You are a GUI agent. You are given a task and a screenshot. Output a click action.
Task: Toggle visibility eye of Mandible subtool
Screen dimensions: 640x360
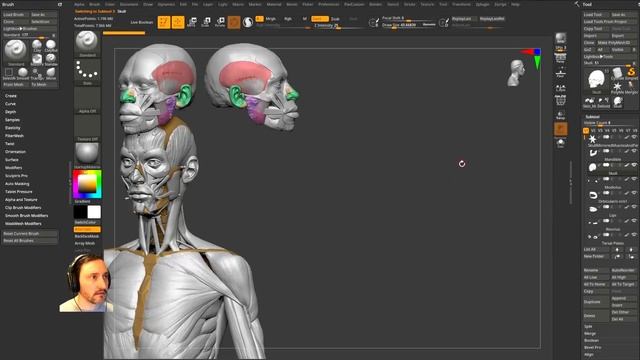[634, 151]
